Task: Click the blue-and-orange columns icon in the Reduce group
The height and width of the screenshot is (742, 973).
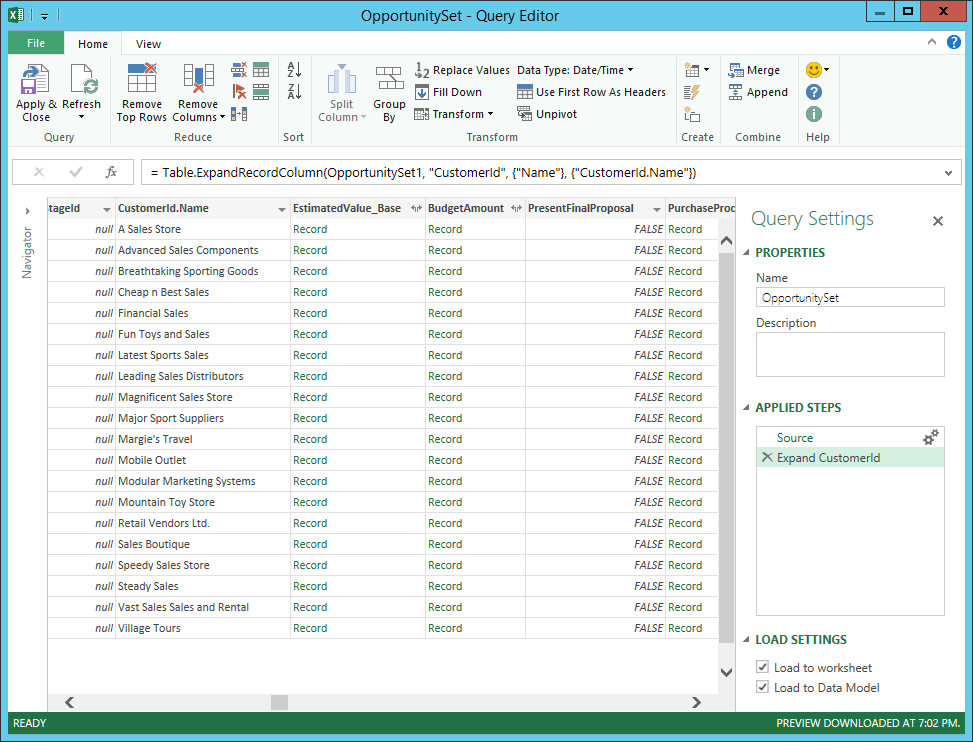Action: tap(239, 114)
